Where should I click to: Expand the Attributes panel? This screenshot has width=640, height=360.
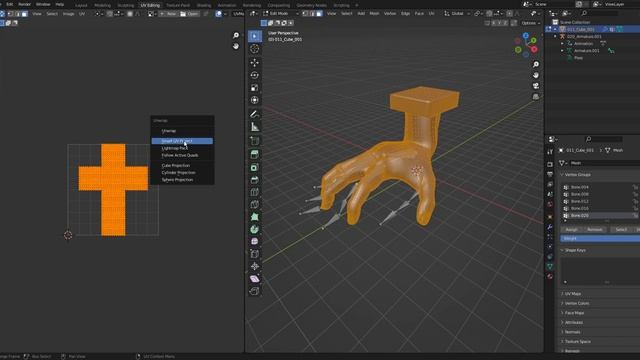tap(562, 322)
